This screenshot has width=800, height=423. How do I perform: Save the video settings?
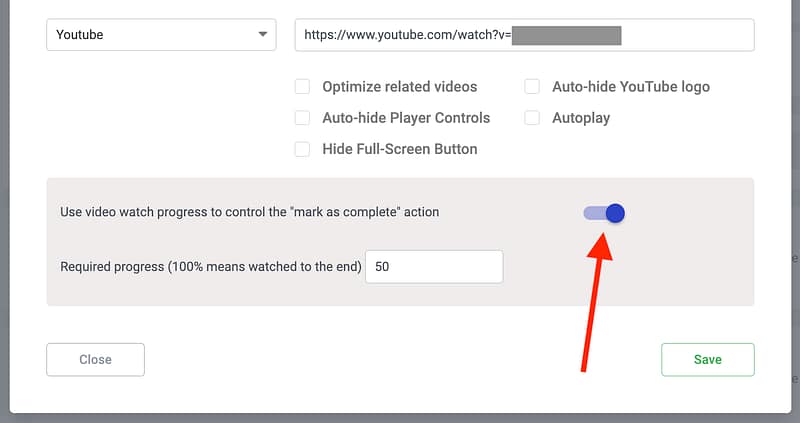pos(707,360)
